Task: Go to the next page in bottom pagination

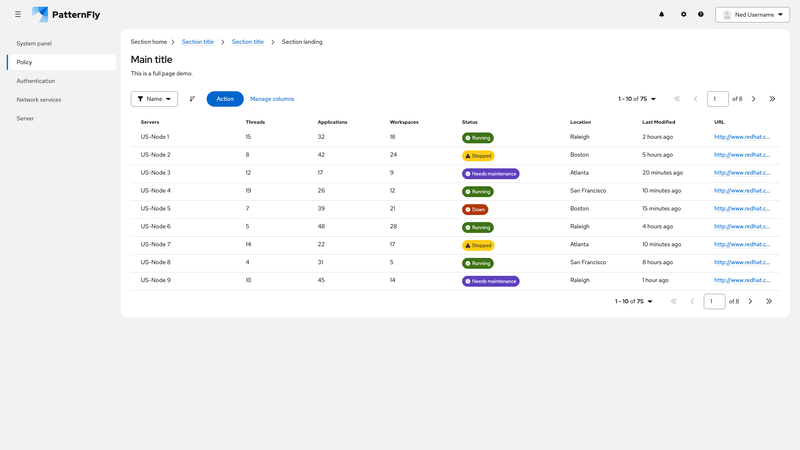Action: (751, 302)
